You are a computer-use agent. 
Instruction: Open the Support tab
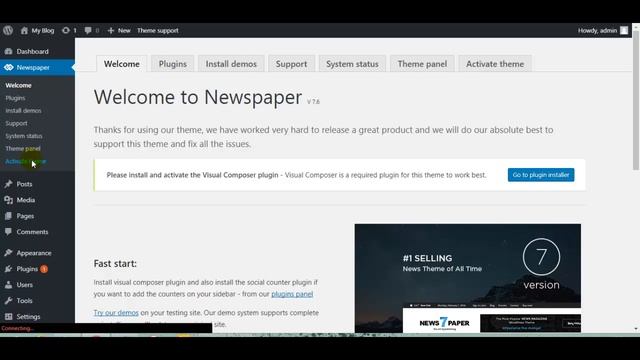pyautogui.click(x=291, y=64)
